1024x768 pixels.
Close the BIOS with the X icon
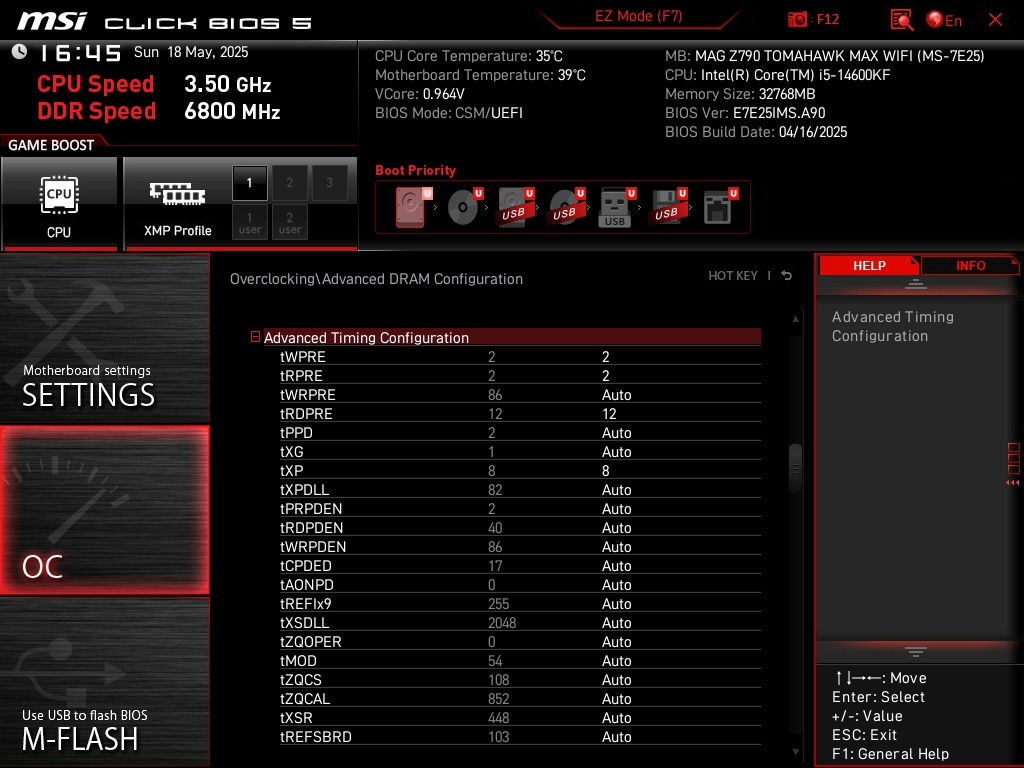pos(995,20)
